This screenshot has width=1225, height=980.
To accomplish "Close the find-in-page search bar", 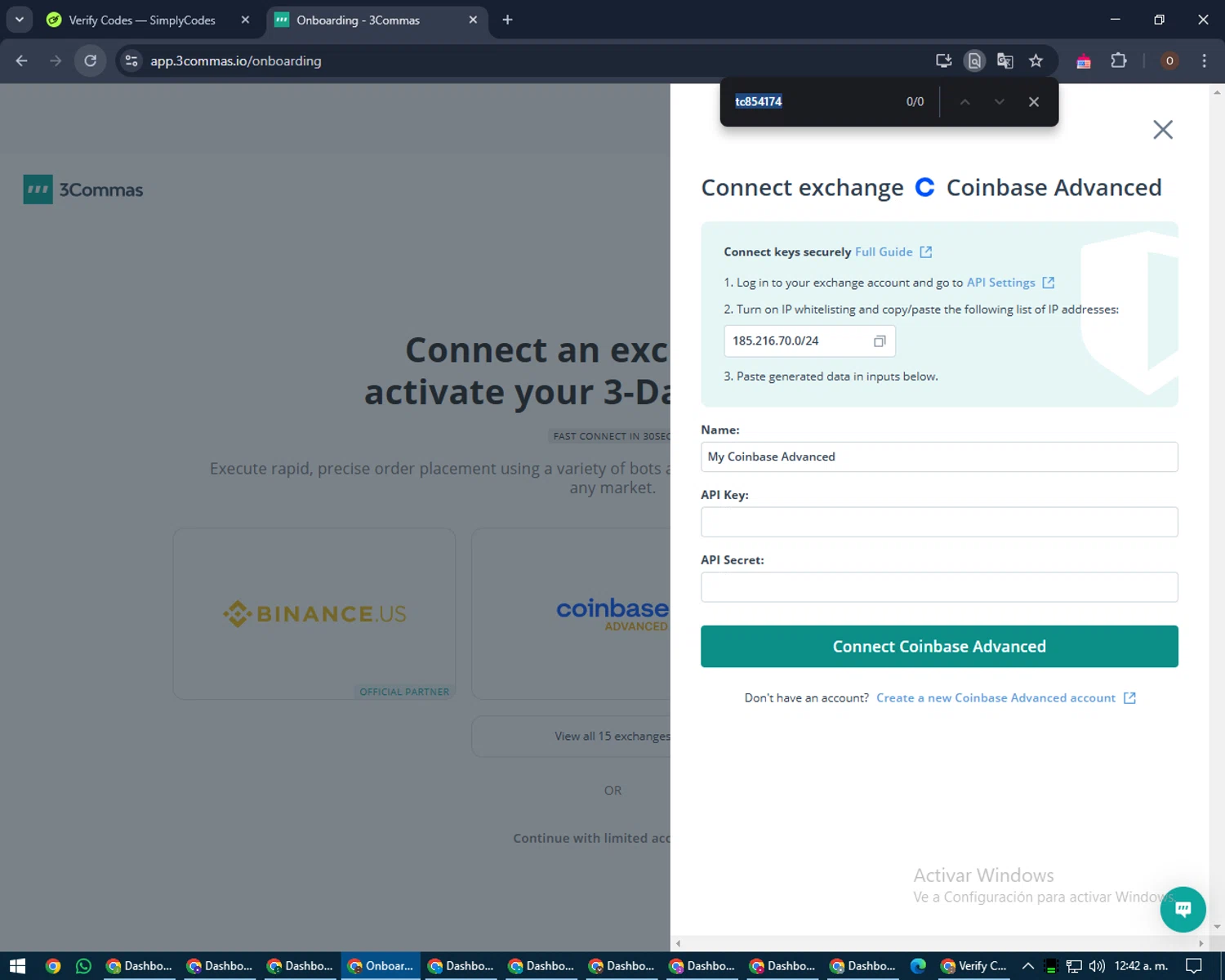I will (1034, 102).
